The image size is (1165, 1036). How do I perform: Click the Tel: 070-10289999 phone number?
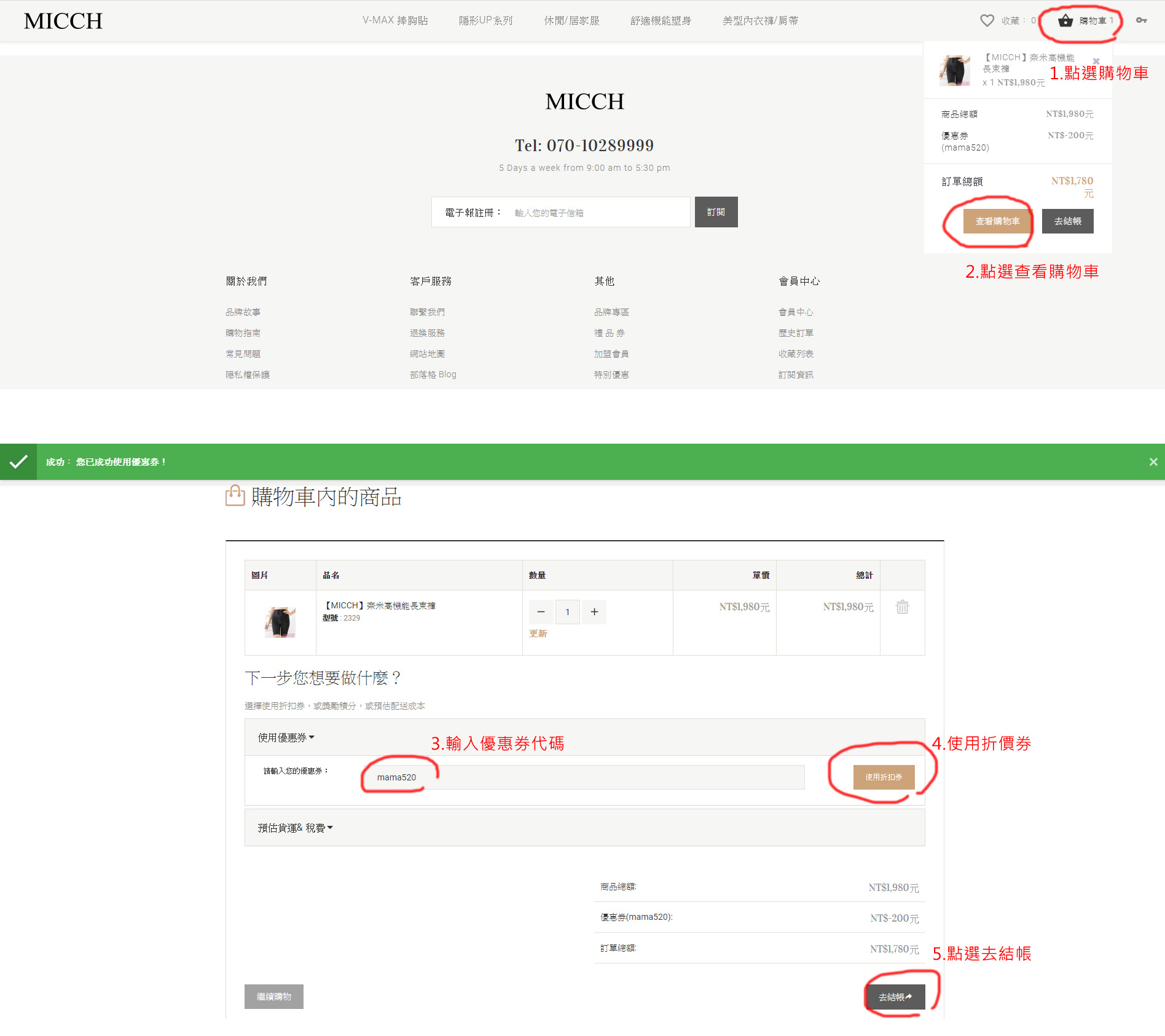click(x=584, y=146)
